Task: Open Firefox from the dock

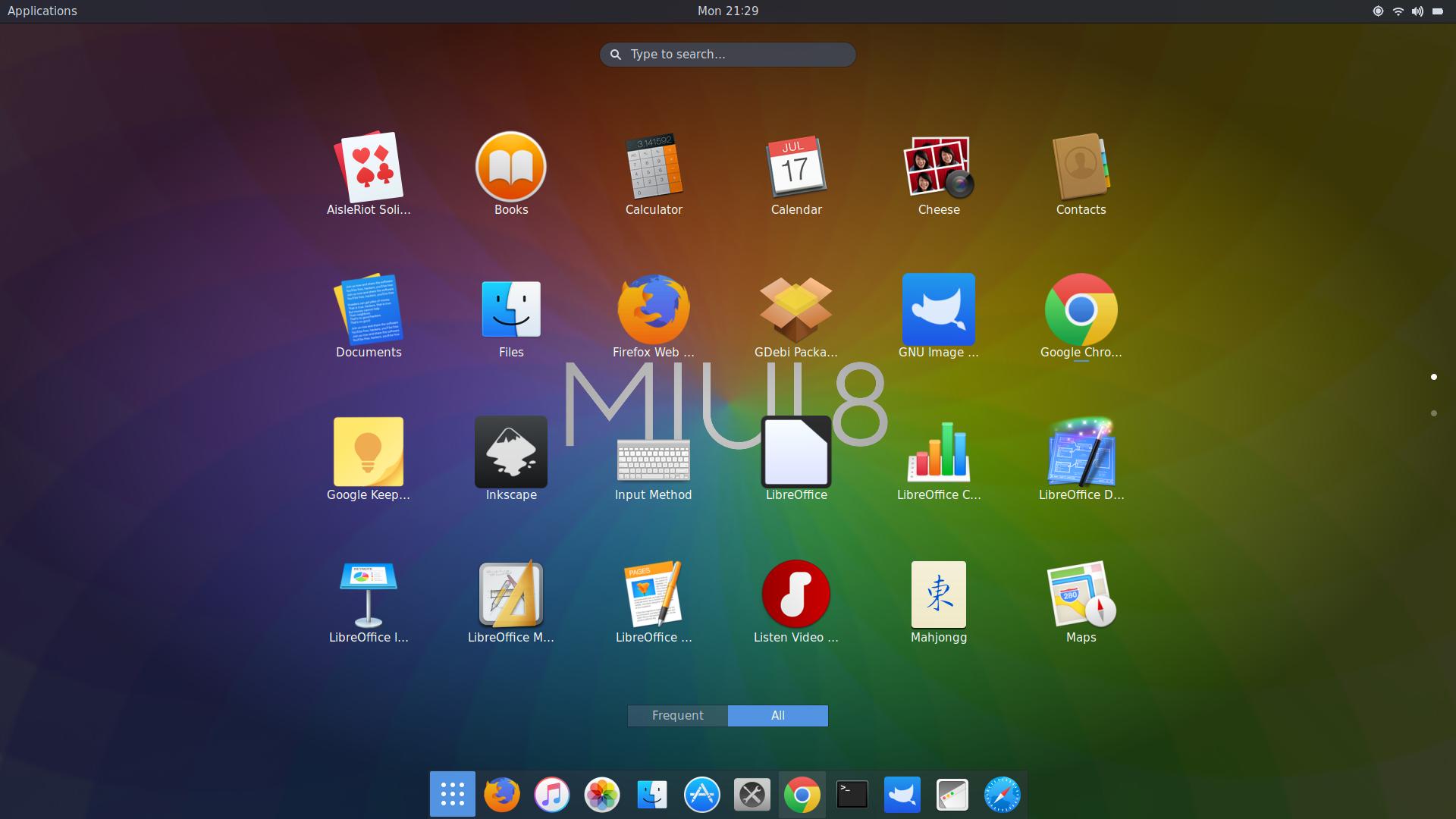Action: (x=502, y=795)
